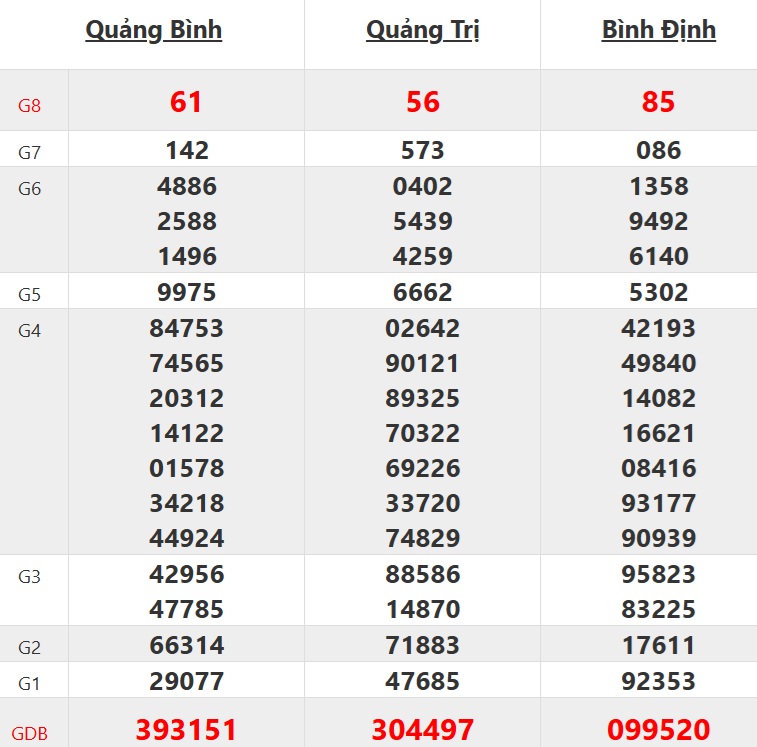Click Quảng Trị G8 number 56
Viewport: 757px width, 747px height.
[423, 101]
